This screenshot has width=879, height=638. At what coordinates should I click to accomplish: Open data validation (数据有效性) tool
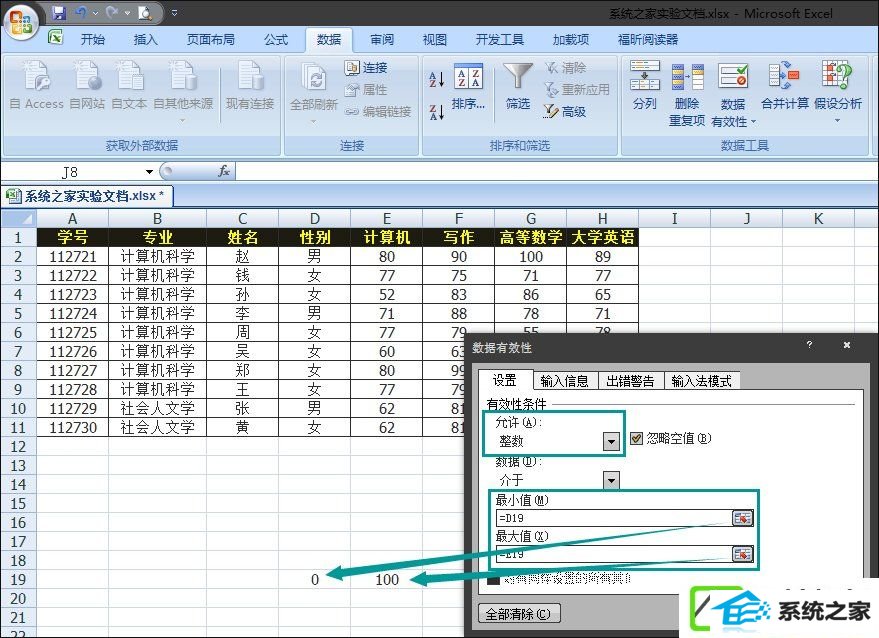[x=733, y=94]
